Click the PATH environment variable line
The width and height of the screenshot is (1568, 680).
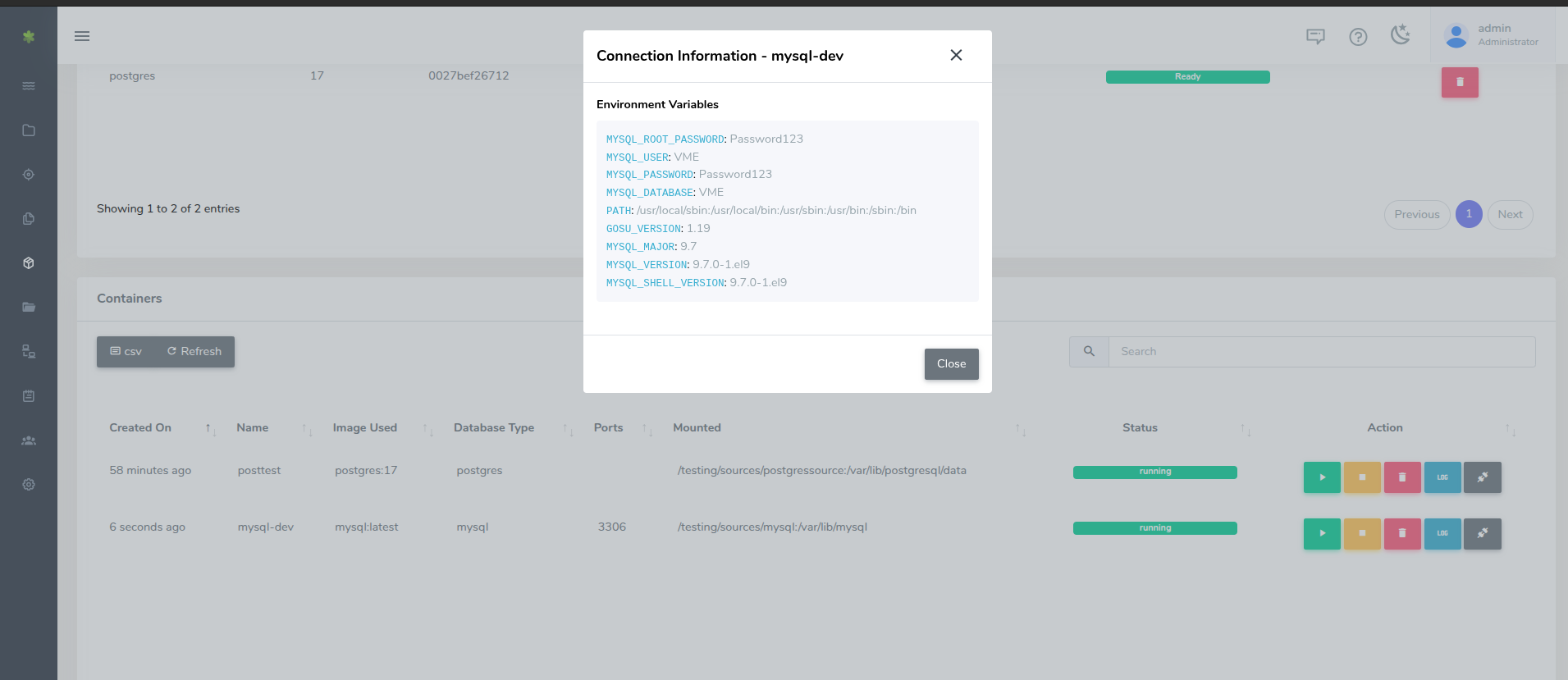tap(761, 211)
